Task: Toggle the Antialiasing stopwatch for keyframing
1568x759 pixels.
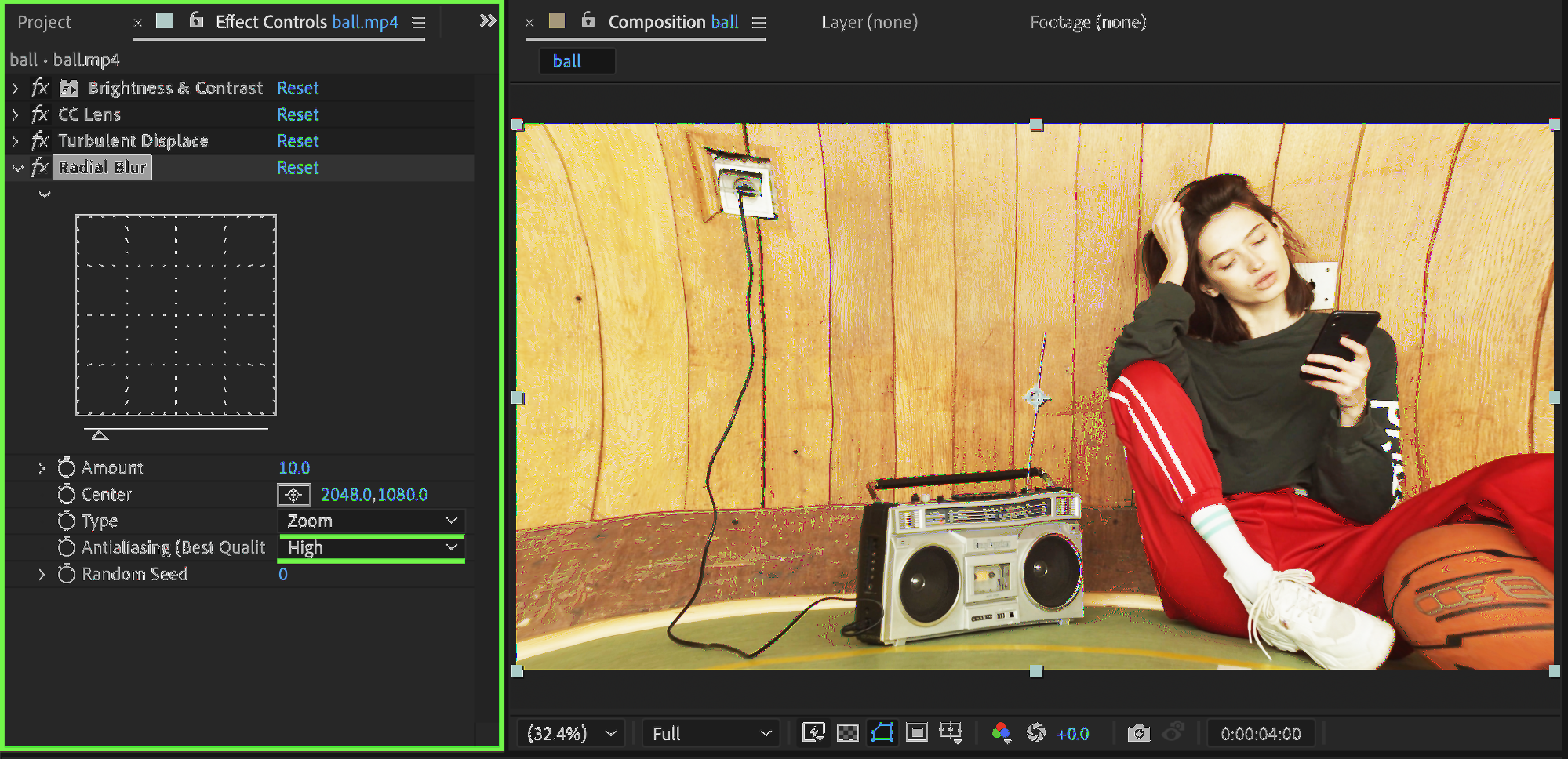Action: pyautogui.click(x=67, y=547)
